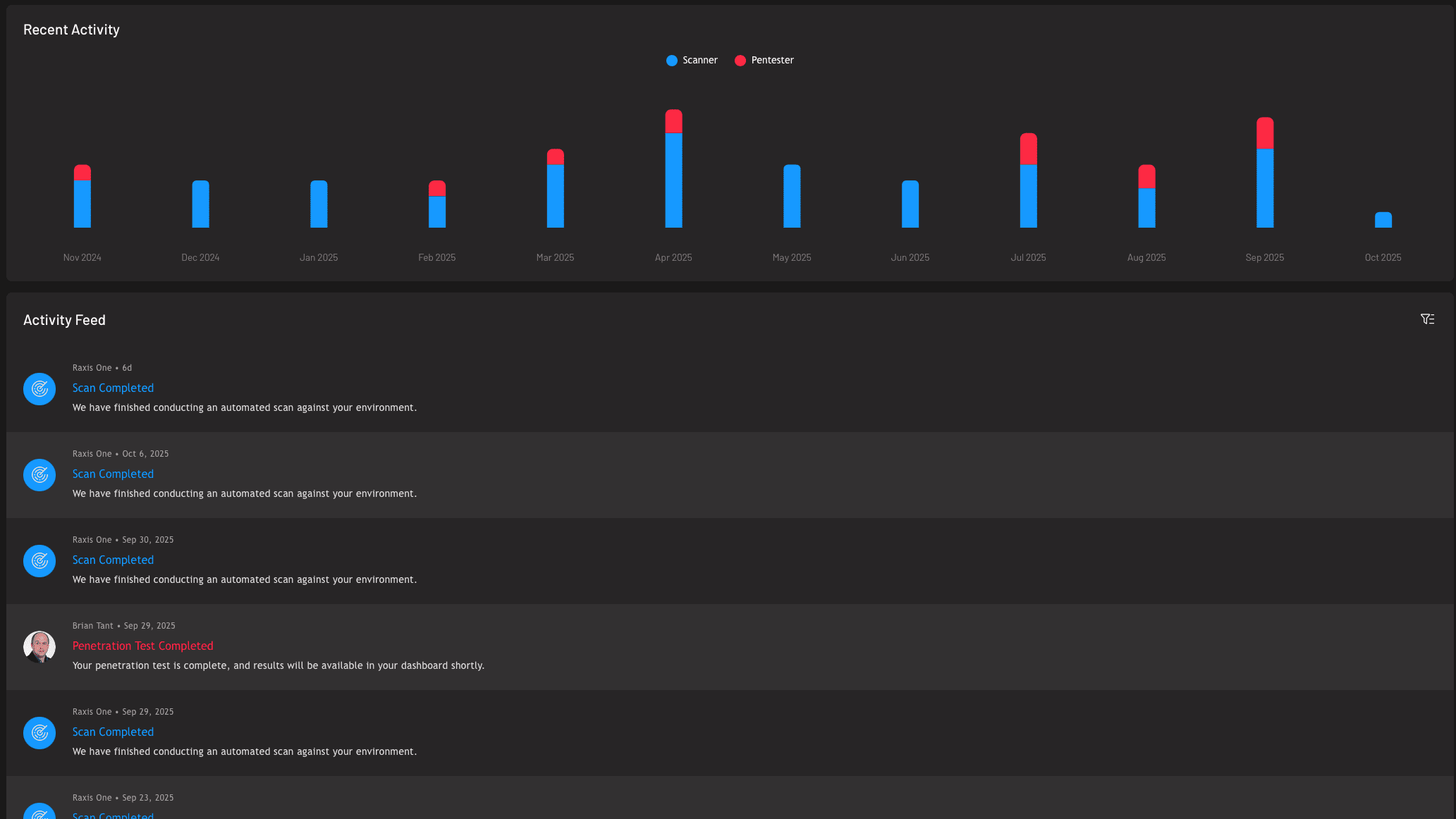Click the Mar 2025 month label
Screen dimensions: 1456x819
point(555,257)
